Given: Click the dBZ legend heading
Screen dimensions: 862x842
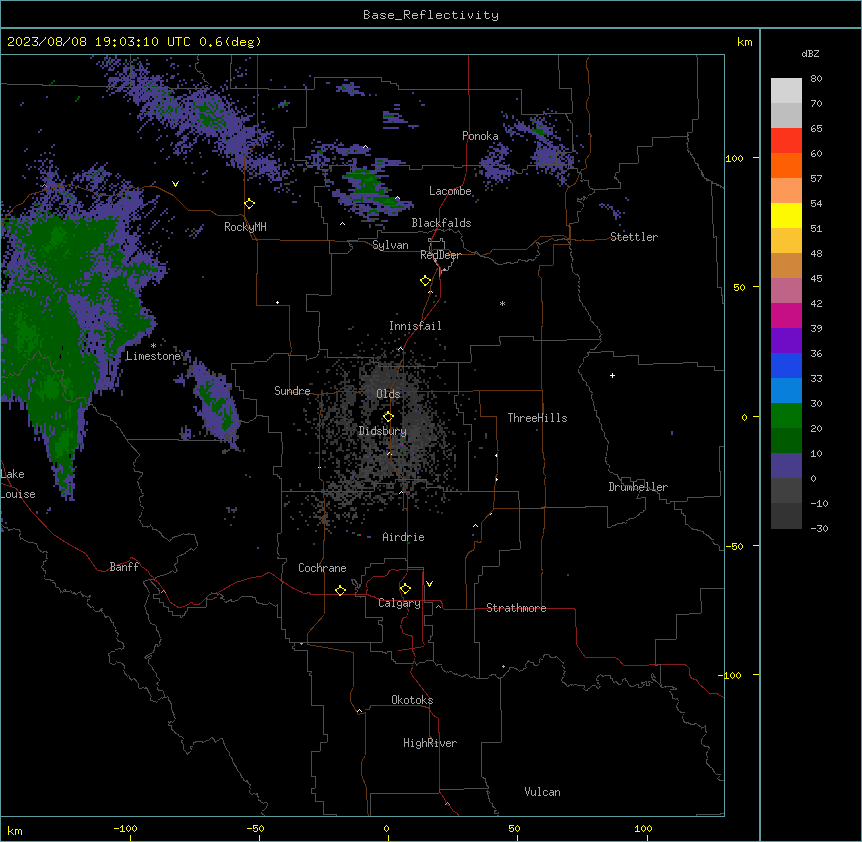Looking at the screenshot, I should (x=810, y=53).
